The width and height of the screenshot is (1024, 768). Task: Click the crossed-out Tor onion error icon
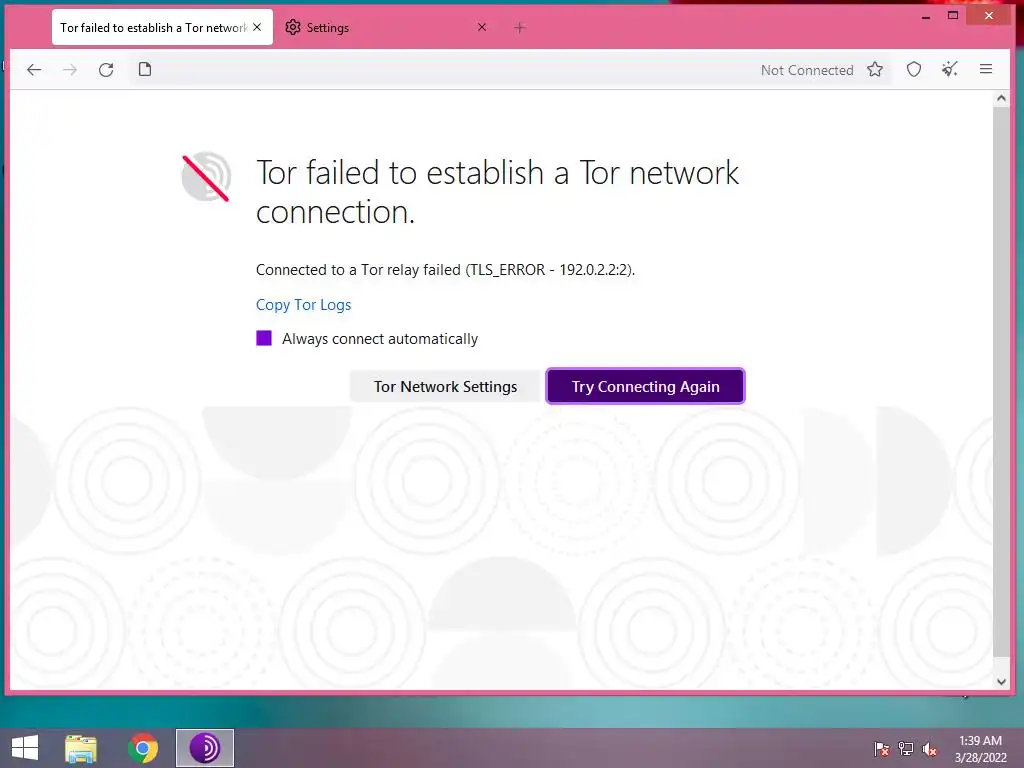point(206,177)
